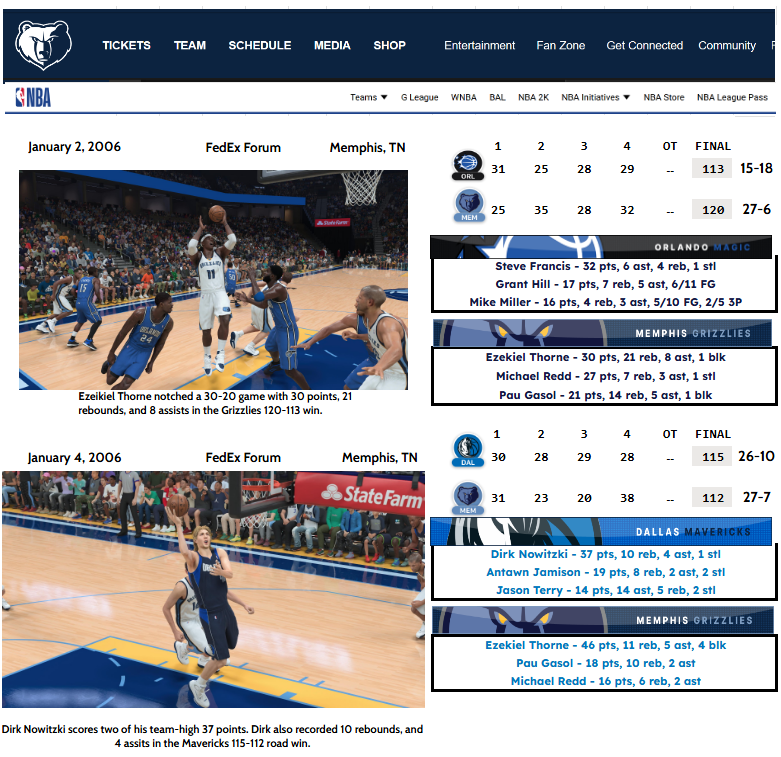Image resolution: width=781 pixels, height=757 pixels.
Task: Follow the WNBA link
Action: (x=464, y=97)
